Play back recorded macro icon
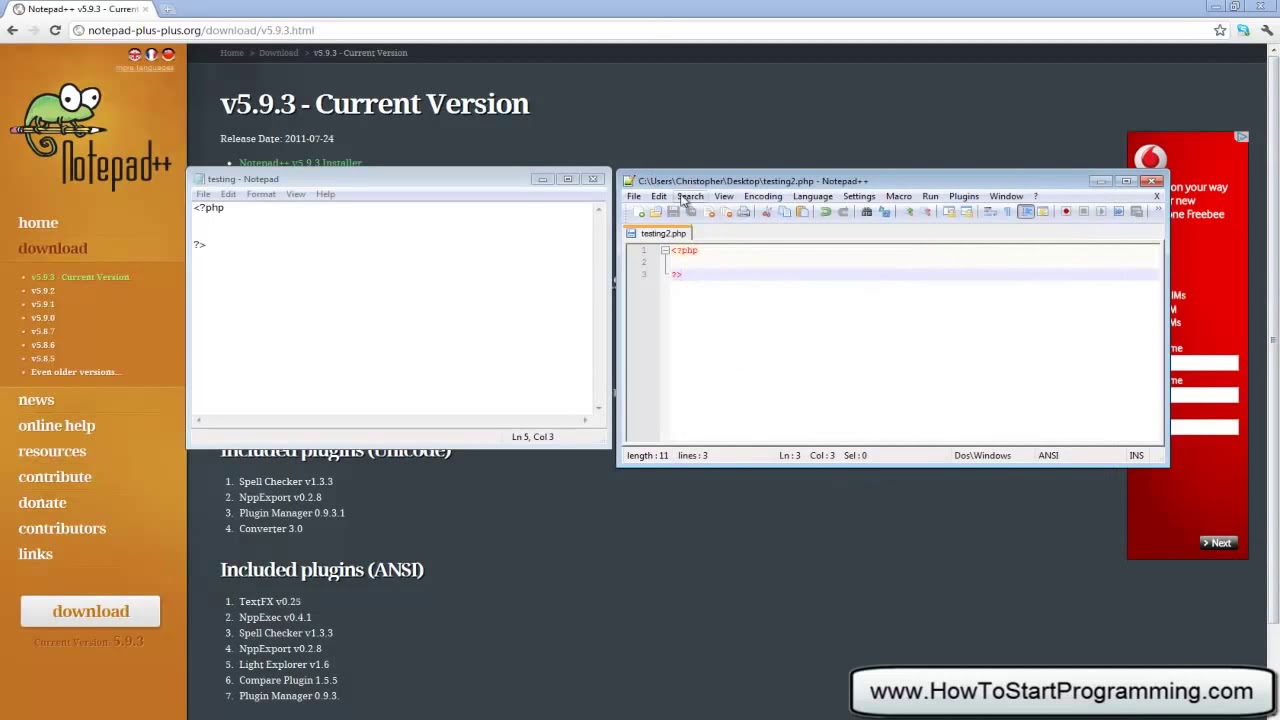 [x=1101, y=212]
